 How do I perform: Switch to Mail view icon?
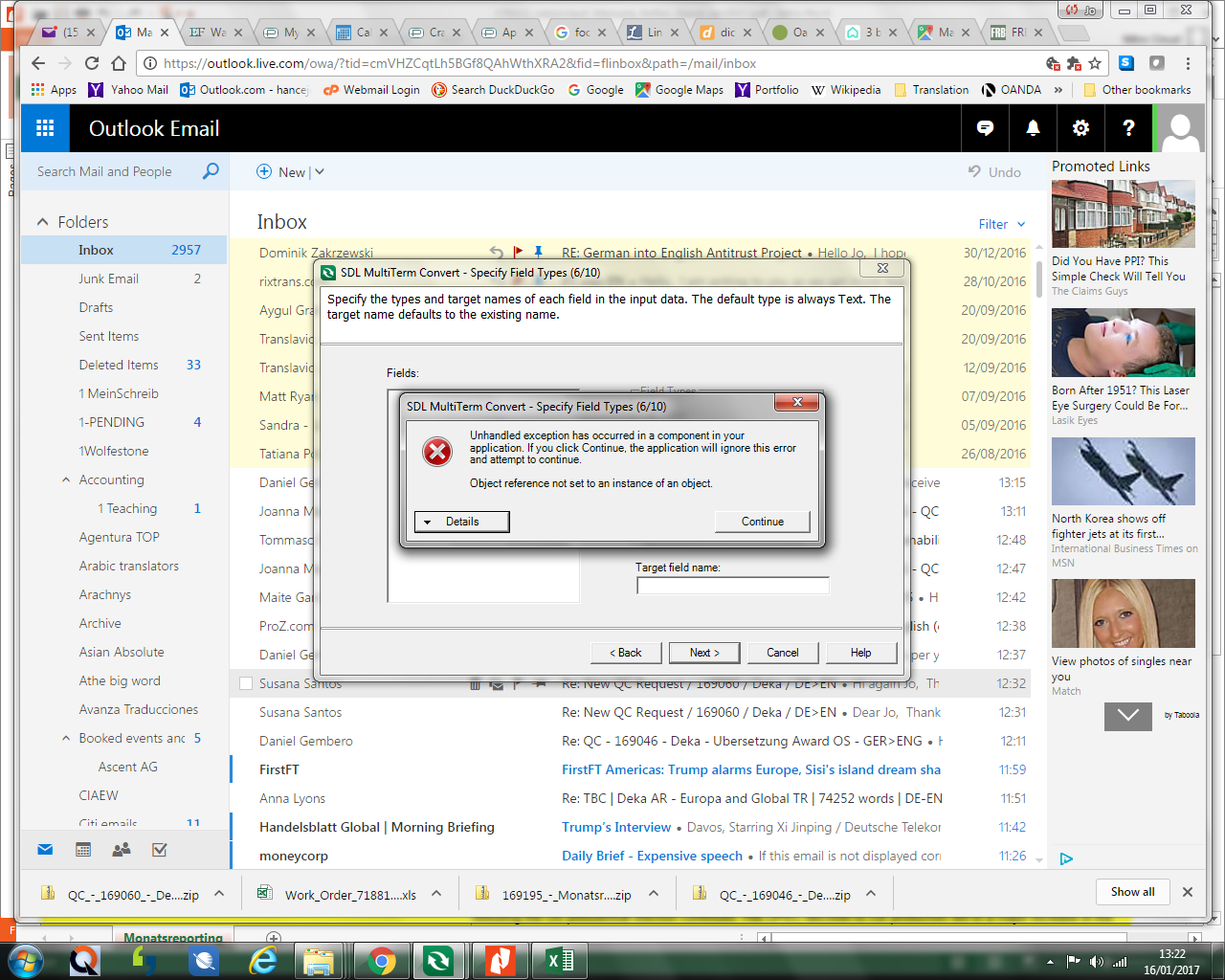coord(45,849)
